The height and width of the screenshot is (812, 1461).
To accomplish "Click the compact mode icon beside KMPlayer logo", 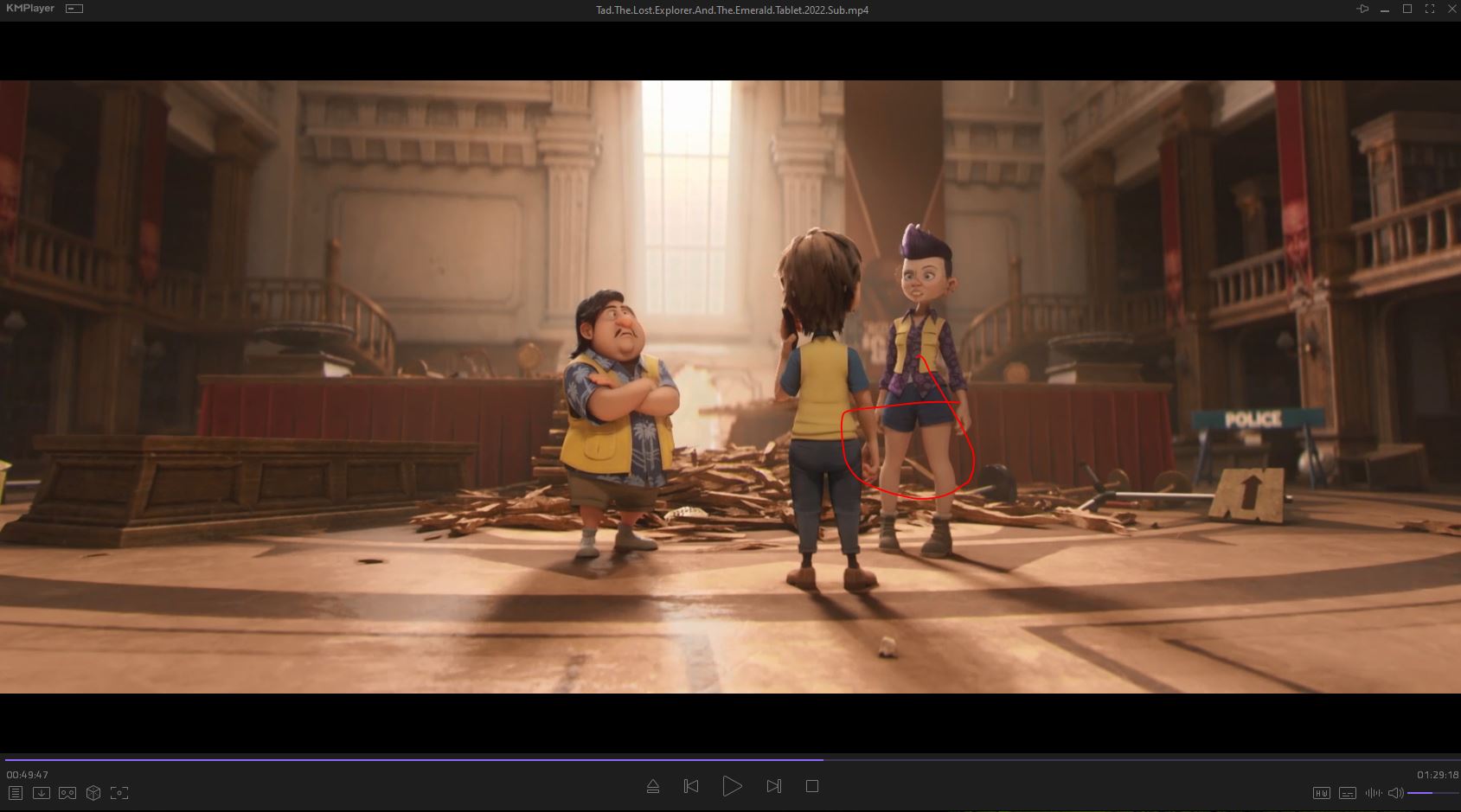I will (75, 9).
